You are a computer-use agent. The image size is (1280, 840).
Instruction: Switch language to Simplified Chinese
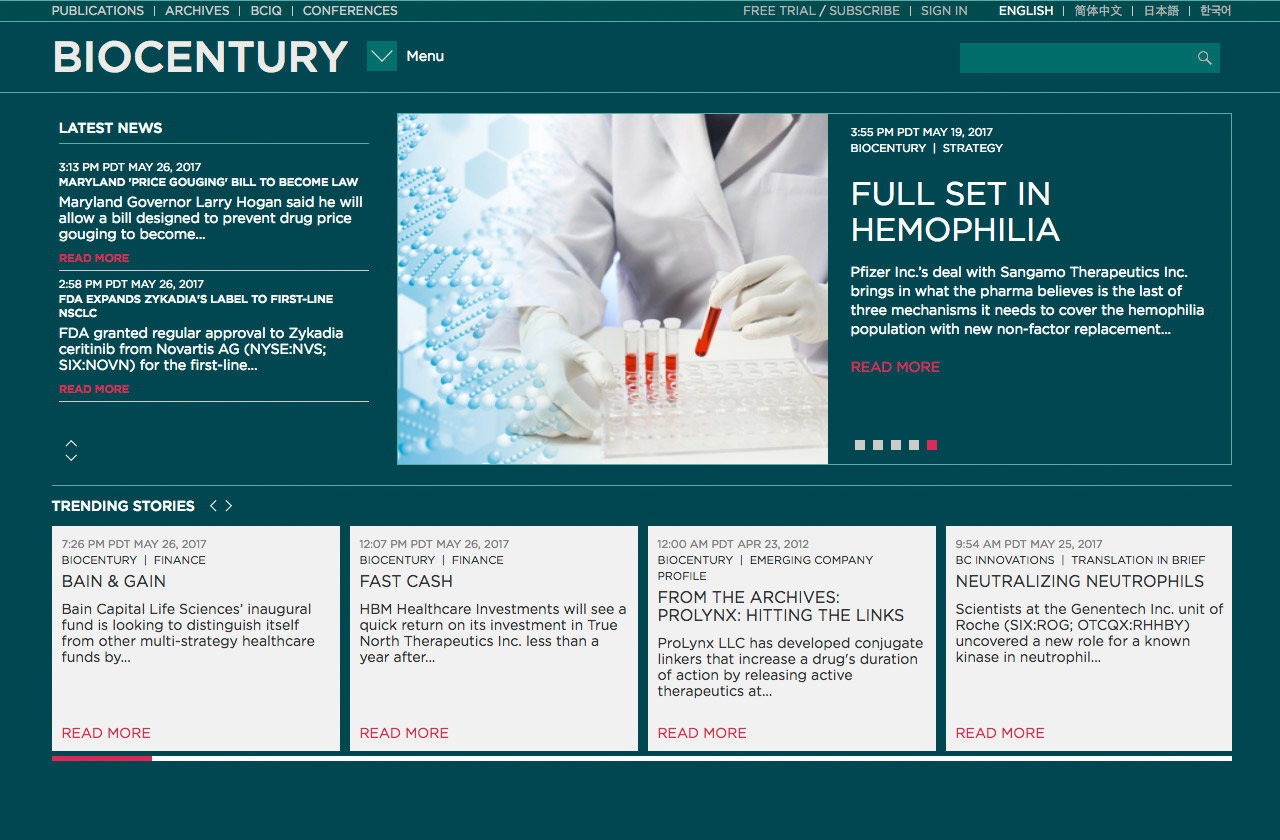[x=1098, y=11]
